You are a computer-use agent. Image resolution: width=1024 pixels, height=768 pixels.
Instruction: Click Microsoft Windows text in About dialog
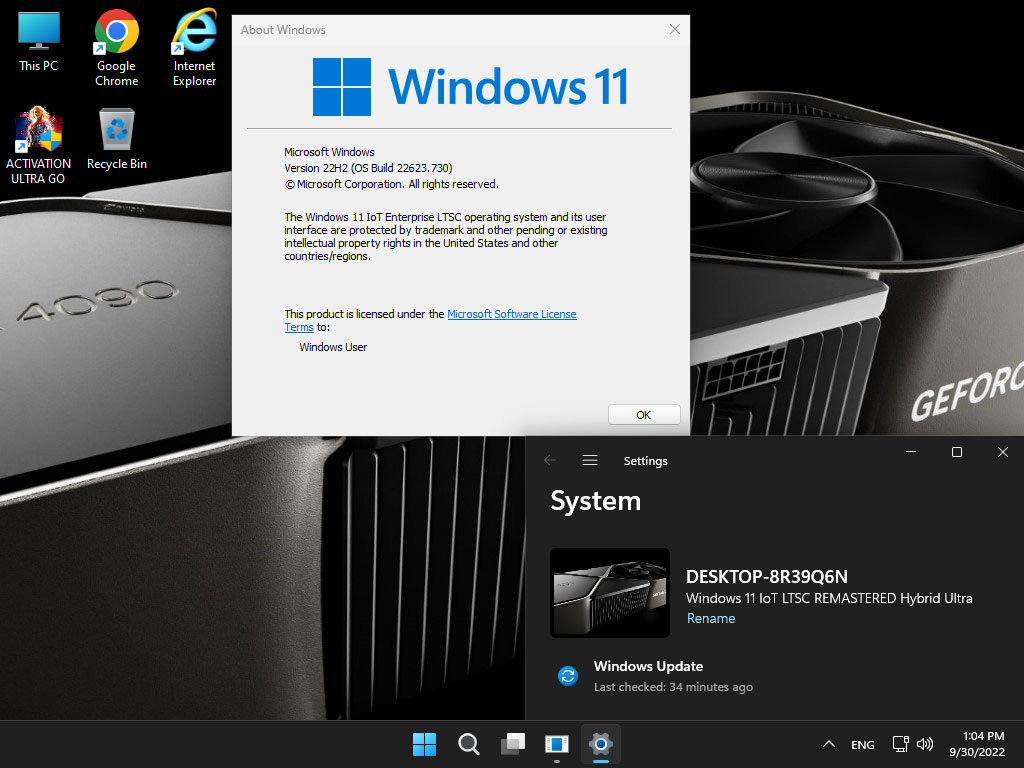click(329, 152)
